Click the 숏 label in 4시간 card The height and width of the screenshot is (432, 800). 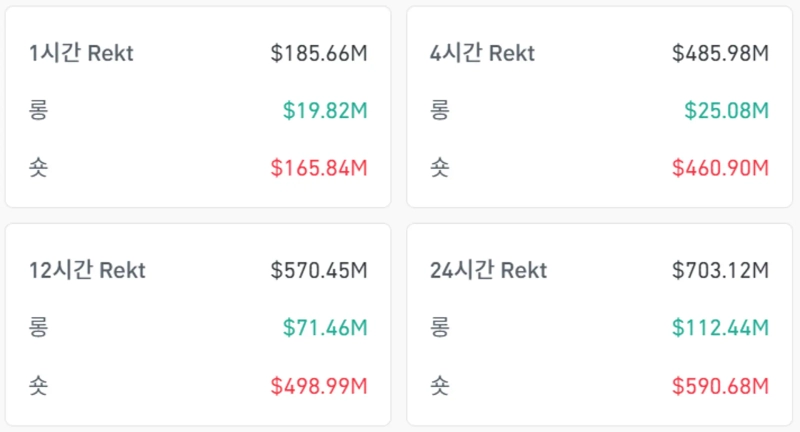click(x=439, y=167)
